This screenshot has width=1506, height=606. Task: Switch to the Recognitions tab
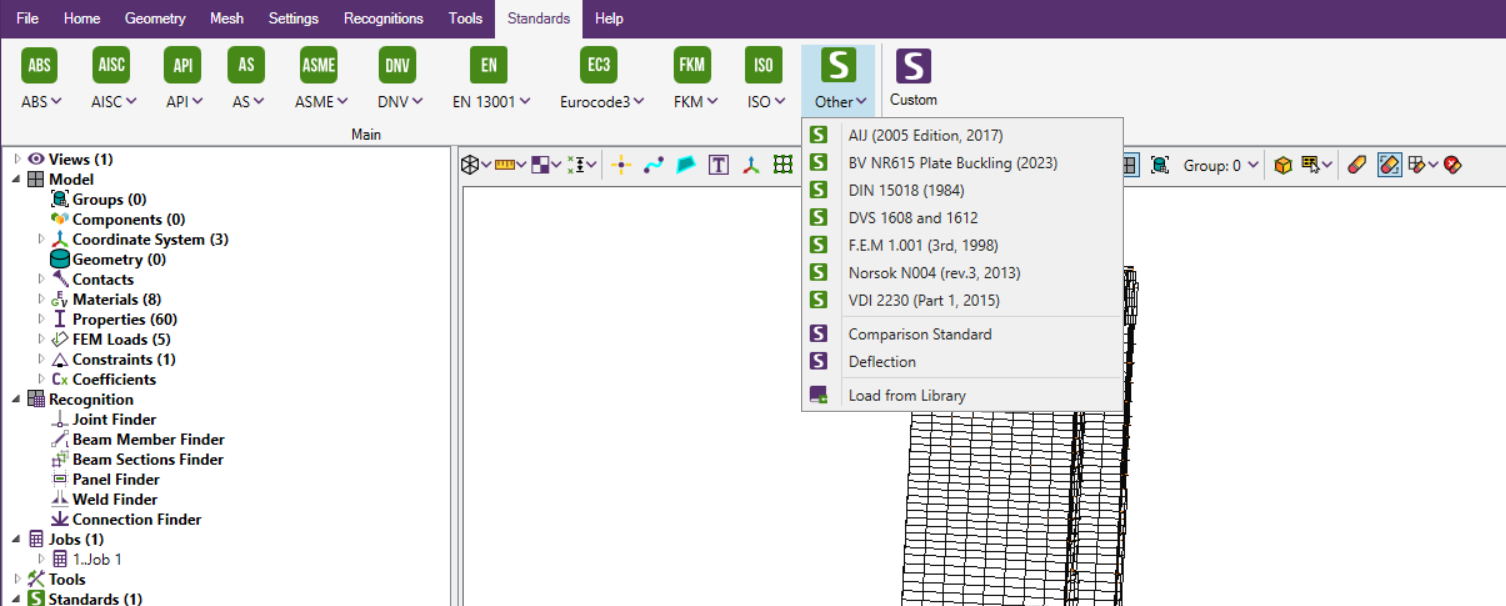(x=383, y=18)
